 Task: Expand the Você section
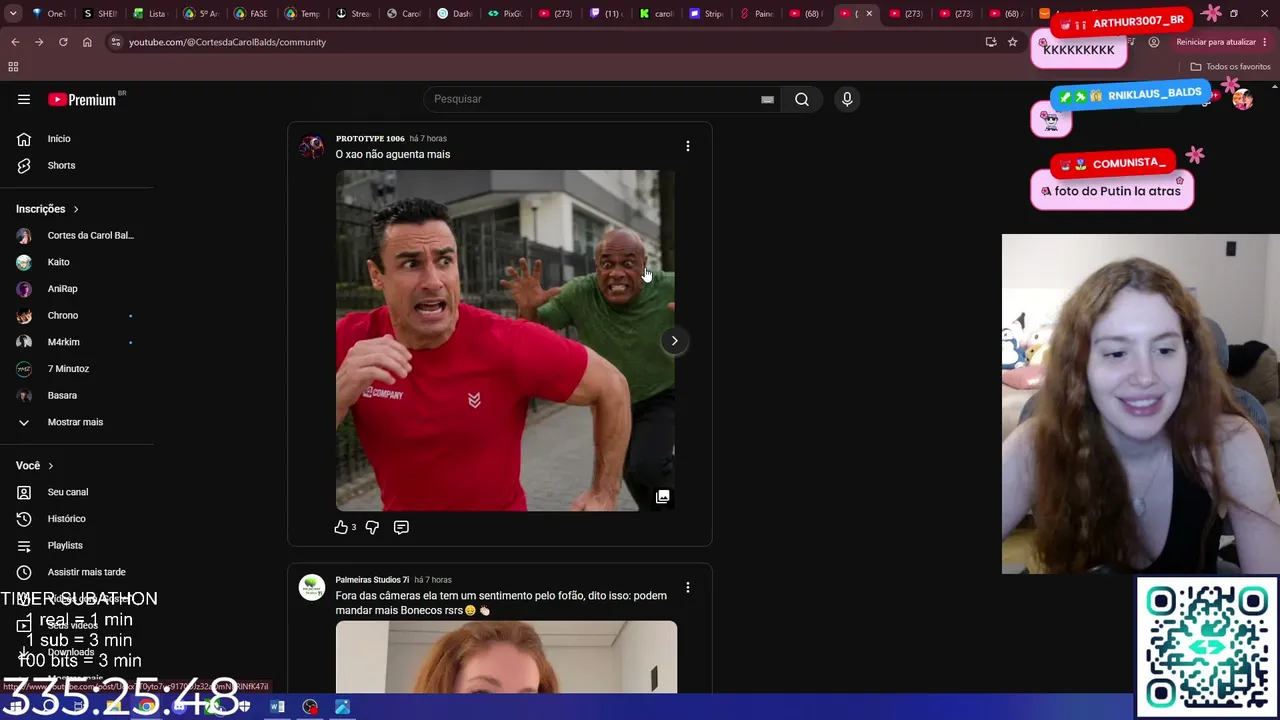point(34,466)
